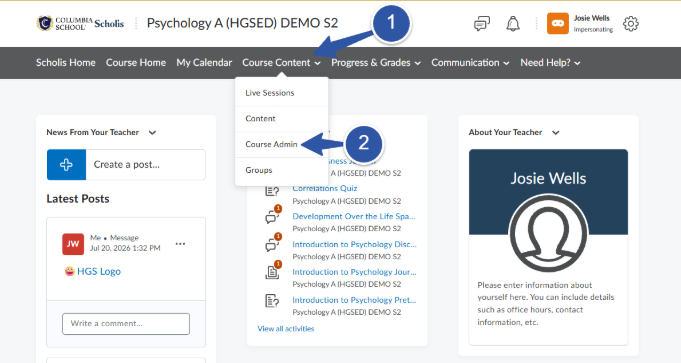Select Course Admin from the dropdown
This screenshot has width=681, height=363.
coord(281,144)
